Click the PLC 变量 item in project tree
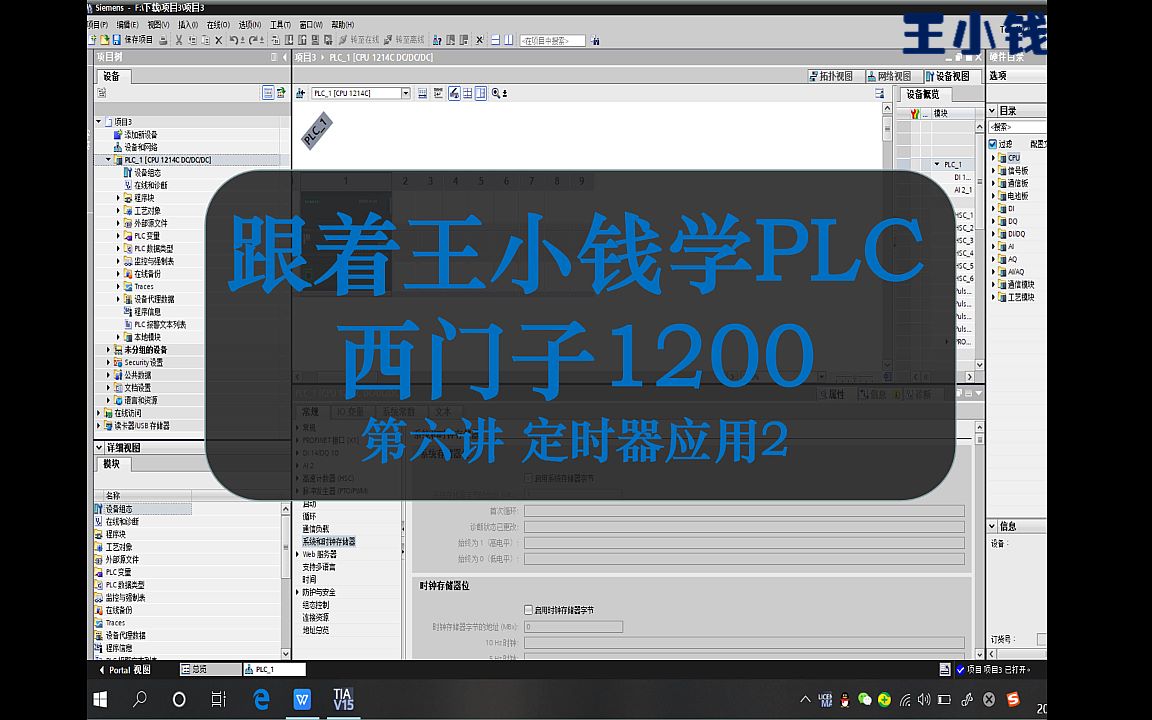 pos(145,236)
